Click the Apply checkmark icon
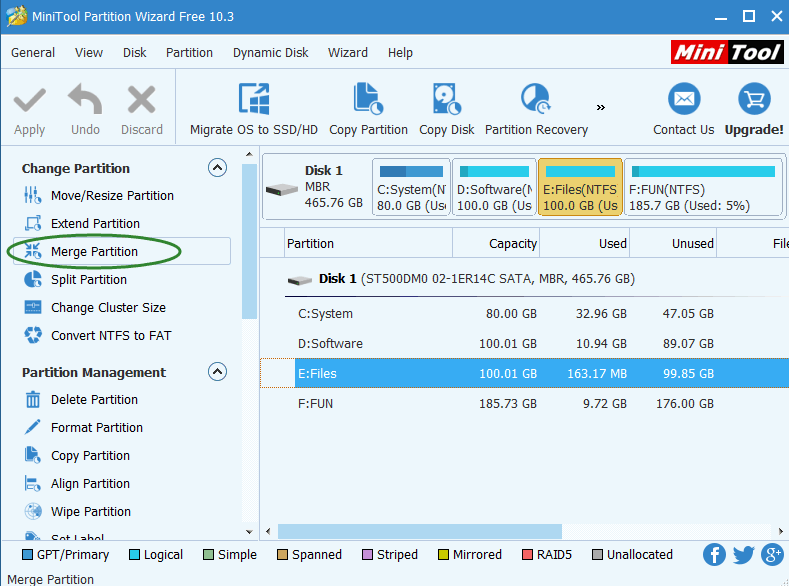The height and width of the screenshot is (586, 789). point(30,100)
